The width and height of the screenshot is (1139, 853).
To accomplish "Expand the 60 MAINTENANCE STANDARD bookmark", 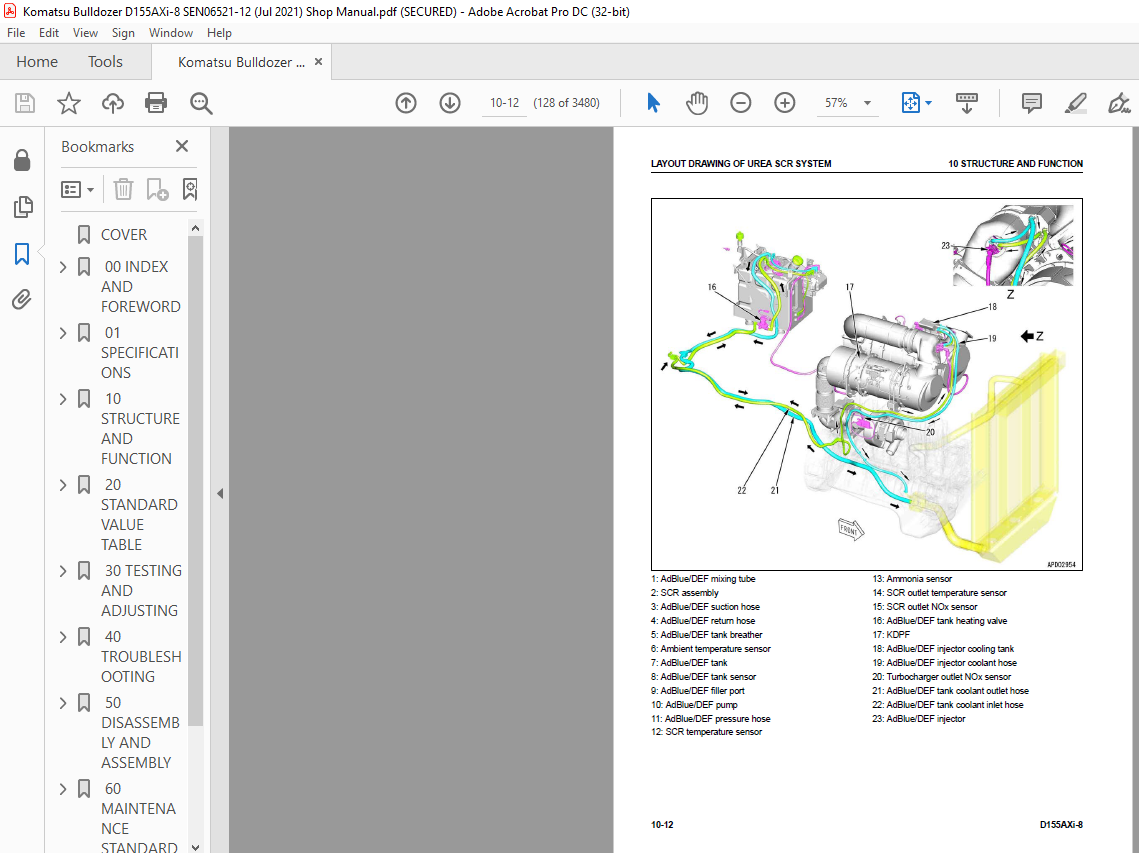I will (x=62, y=790).
